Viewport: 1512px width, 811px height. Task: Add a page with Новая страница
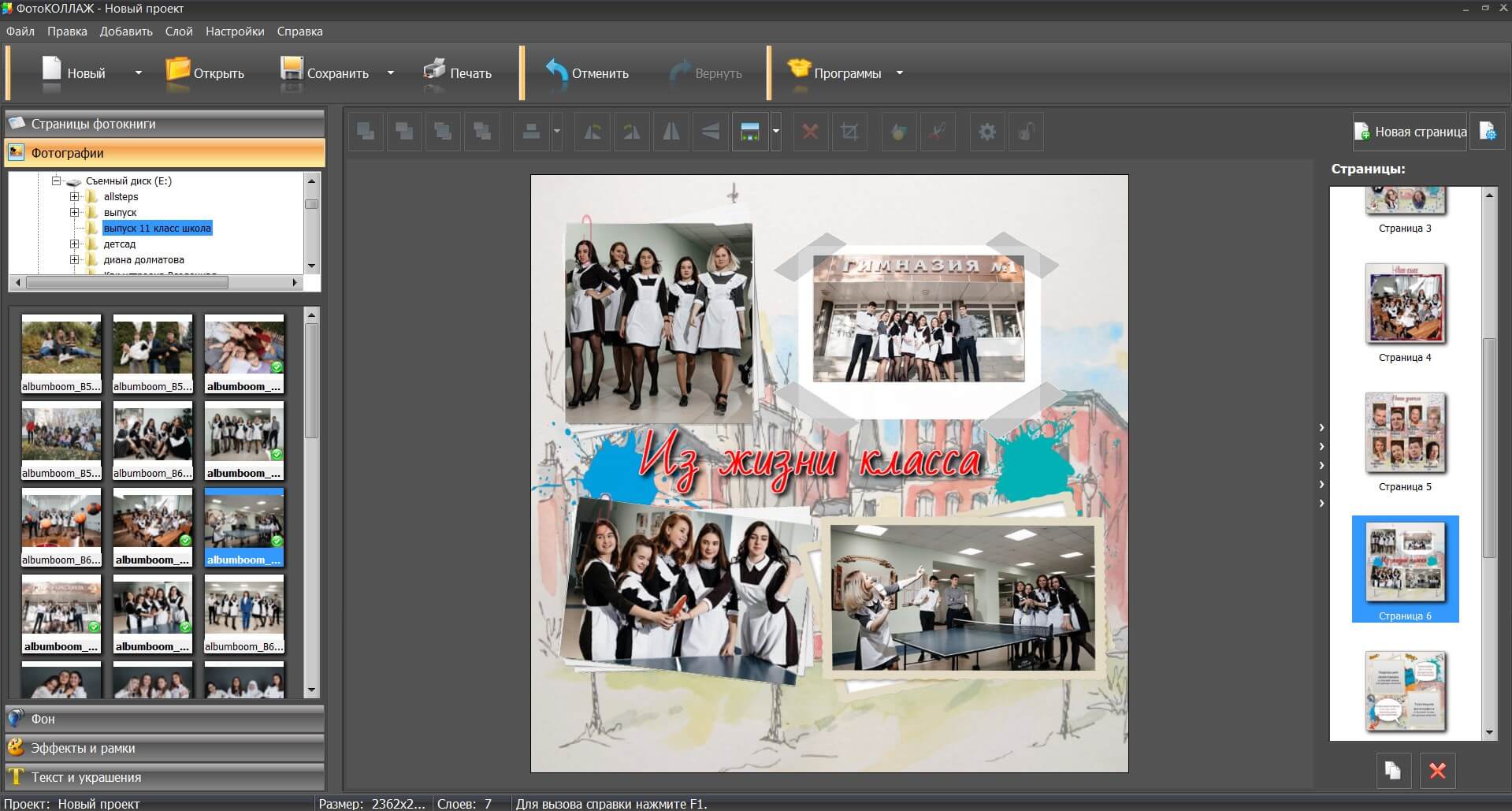[x=1410, y=132]
